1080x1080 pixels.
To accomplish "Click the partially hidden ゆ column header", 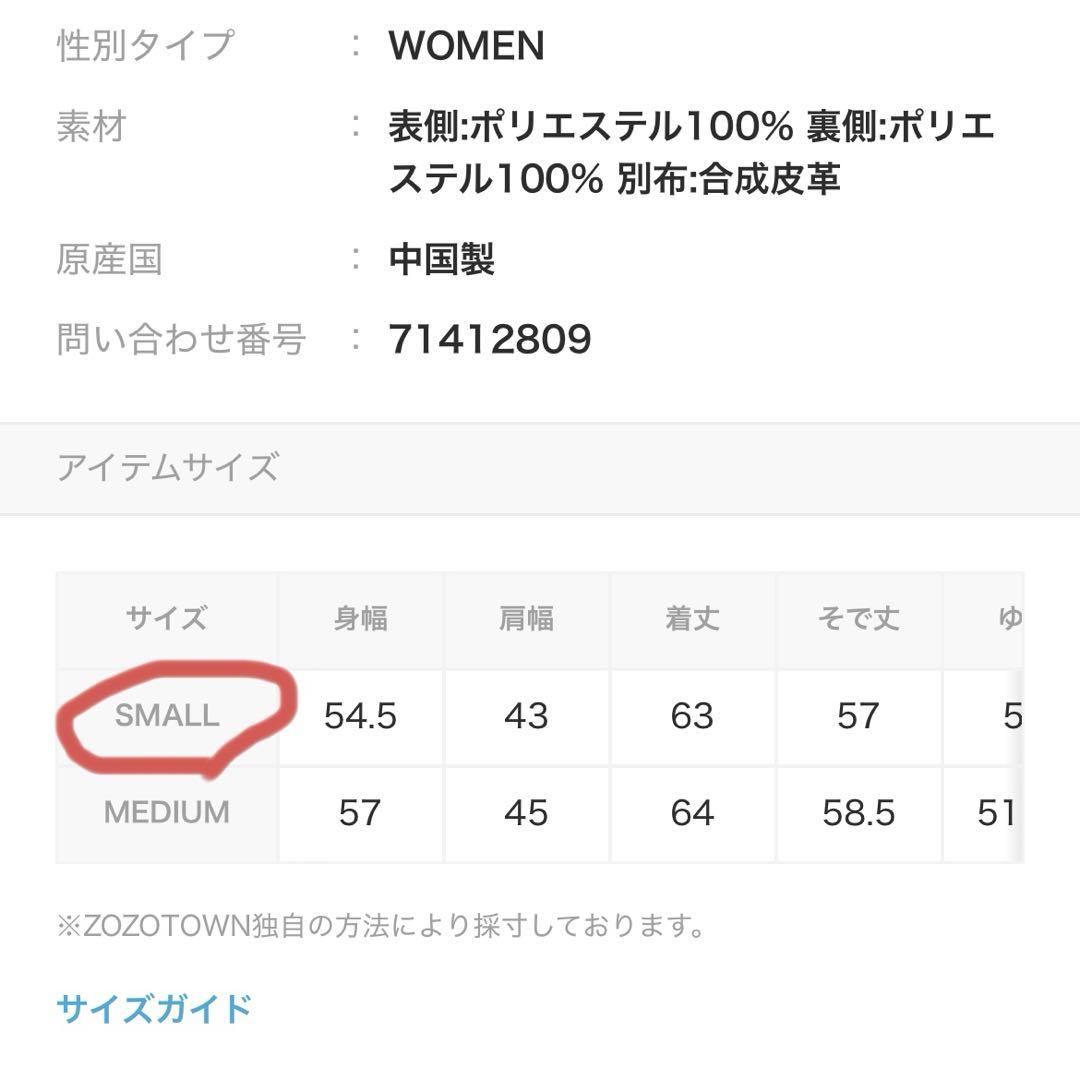I will coord(1010,619).
